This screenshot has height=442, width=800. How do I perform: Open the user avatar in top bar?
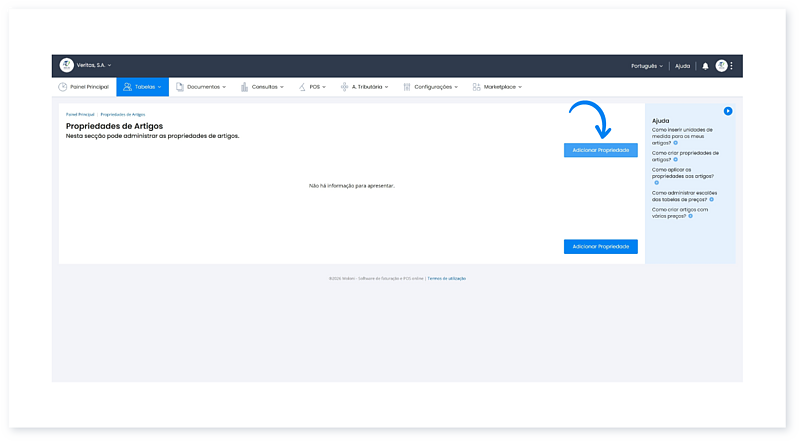721,66
